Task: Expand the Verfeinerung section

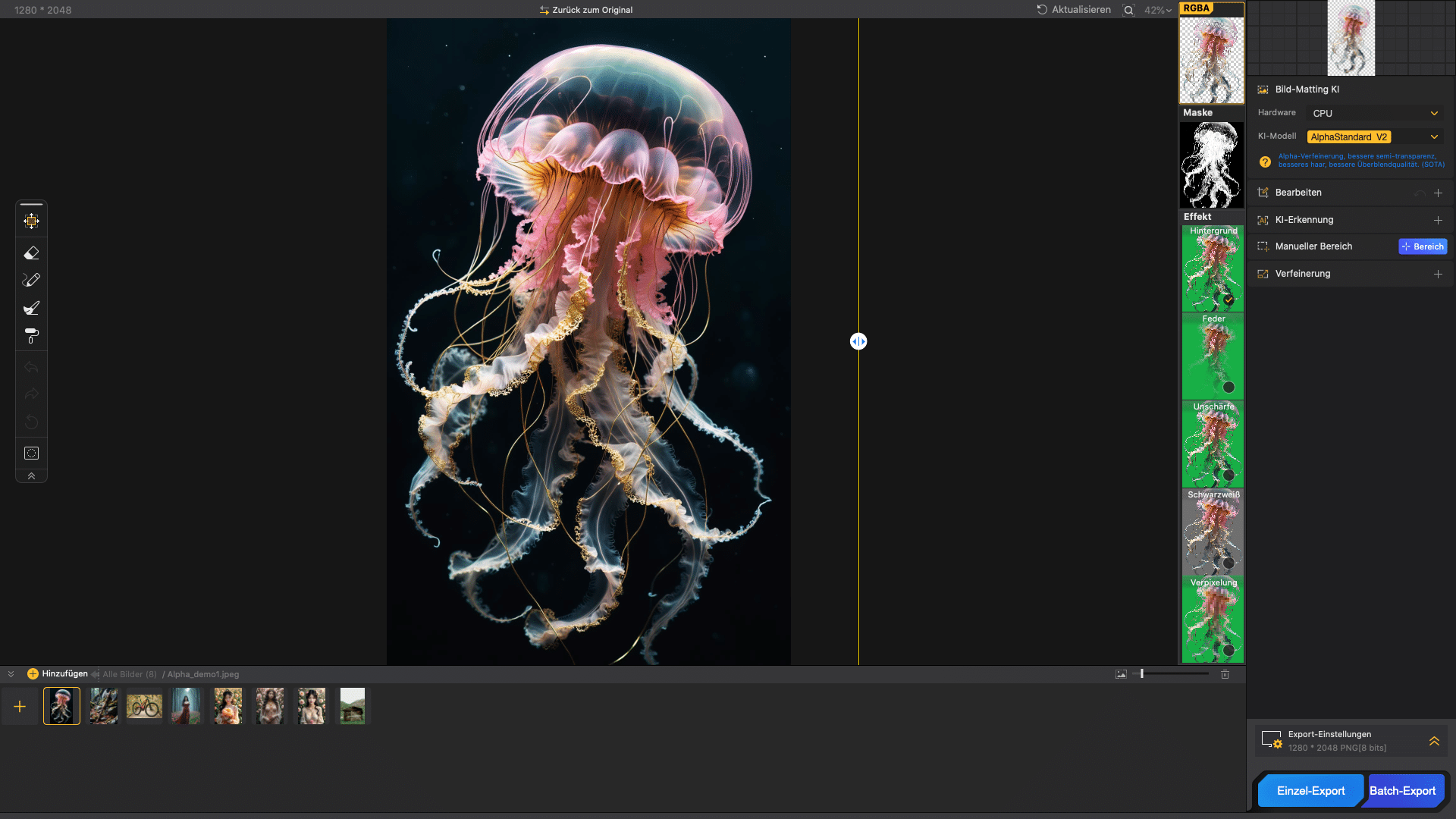Action: coord(1438,274)
